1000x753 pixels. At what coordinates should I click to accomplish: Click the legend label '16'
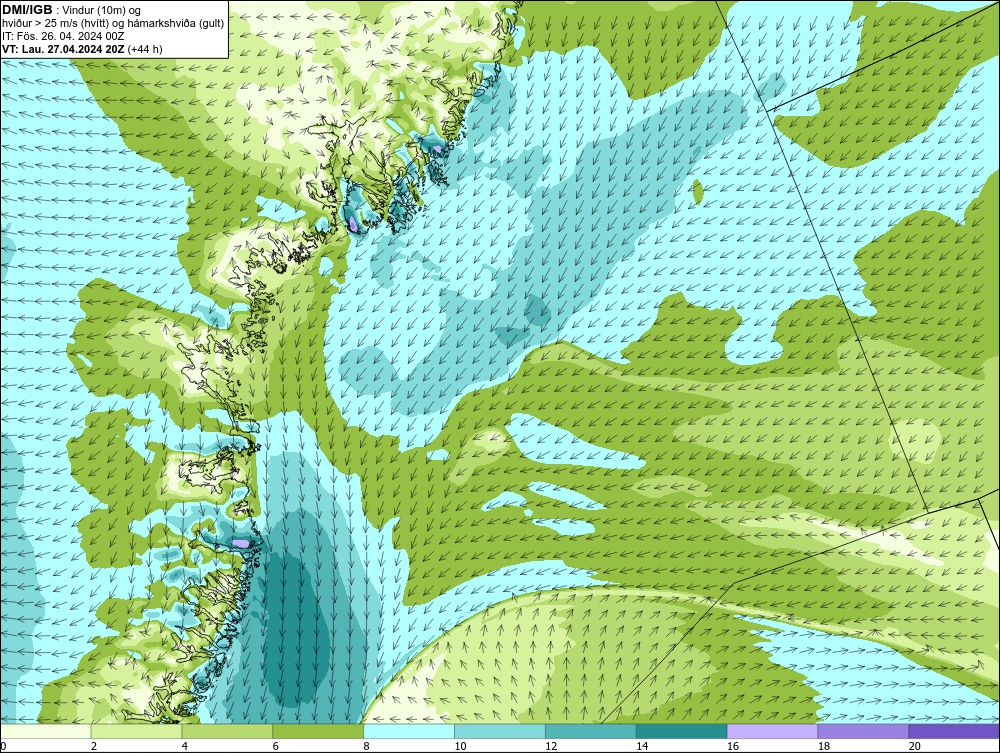[732, 746]
